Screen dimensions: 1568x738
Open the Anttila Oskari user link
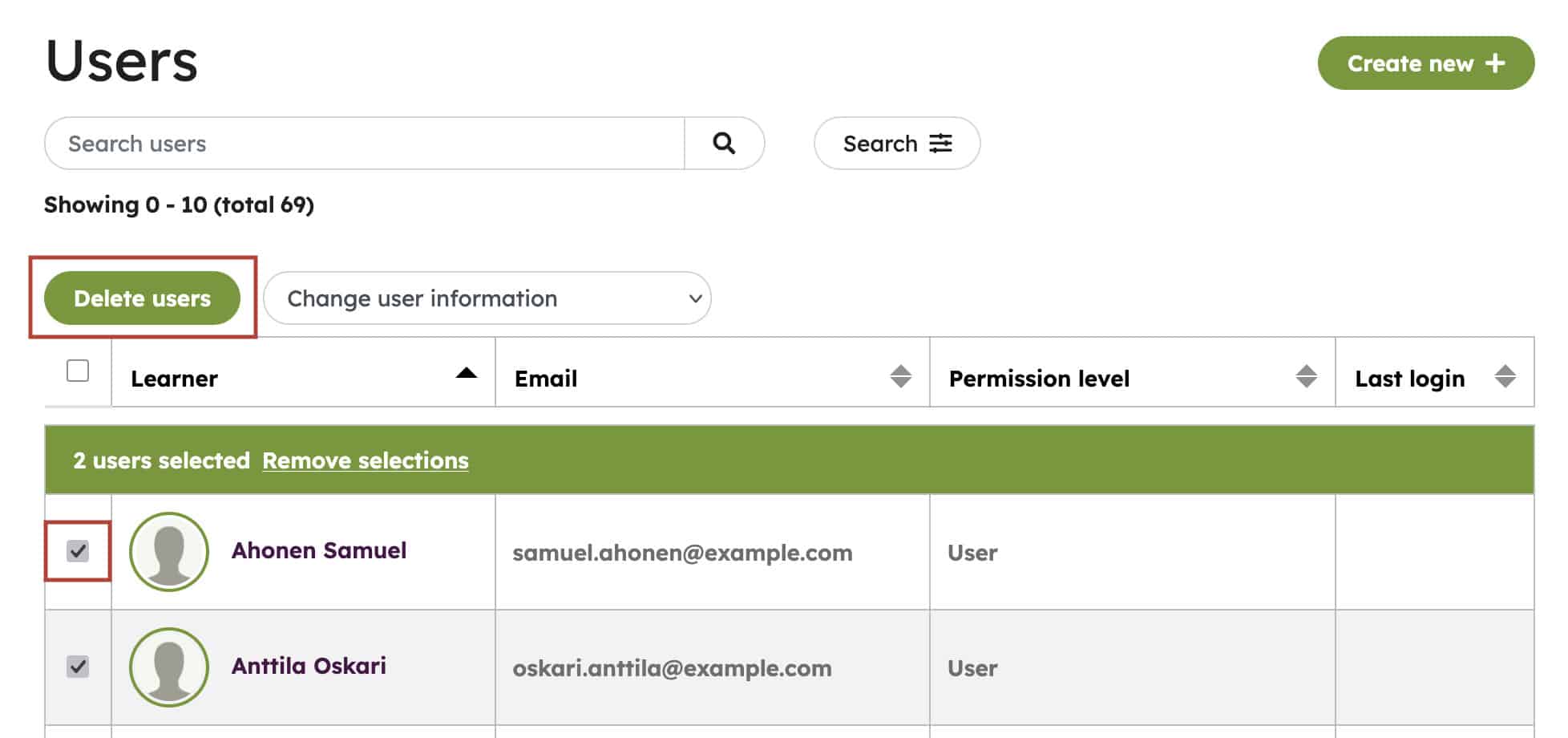coord(309,666)
